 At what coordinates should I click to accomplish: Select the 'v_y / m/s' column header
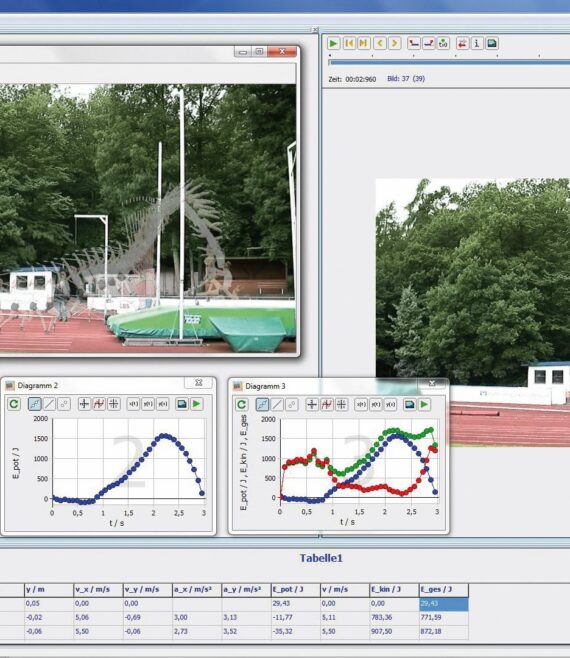pos(148,590)
